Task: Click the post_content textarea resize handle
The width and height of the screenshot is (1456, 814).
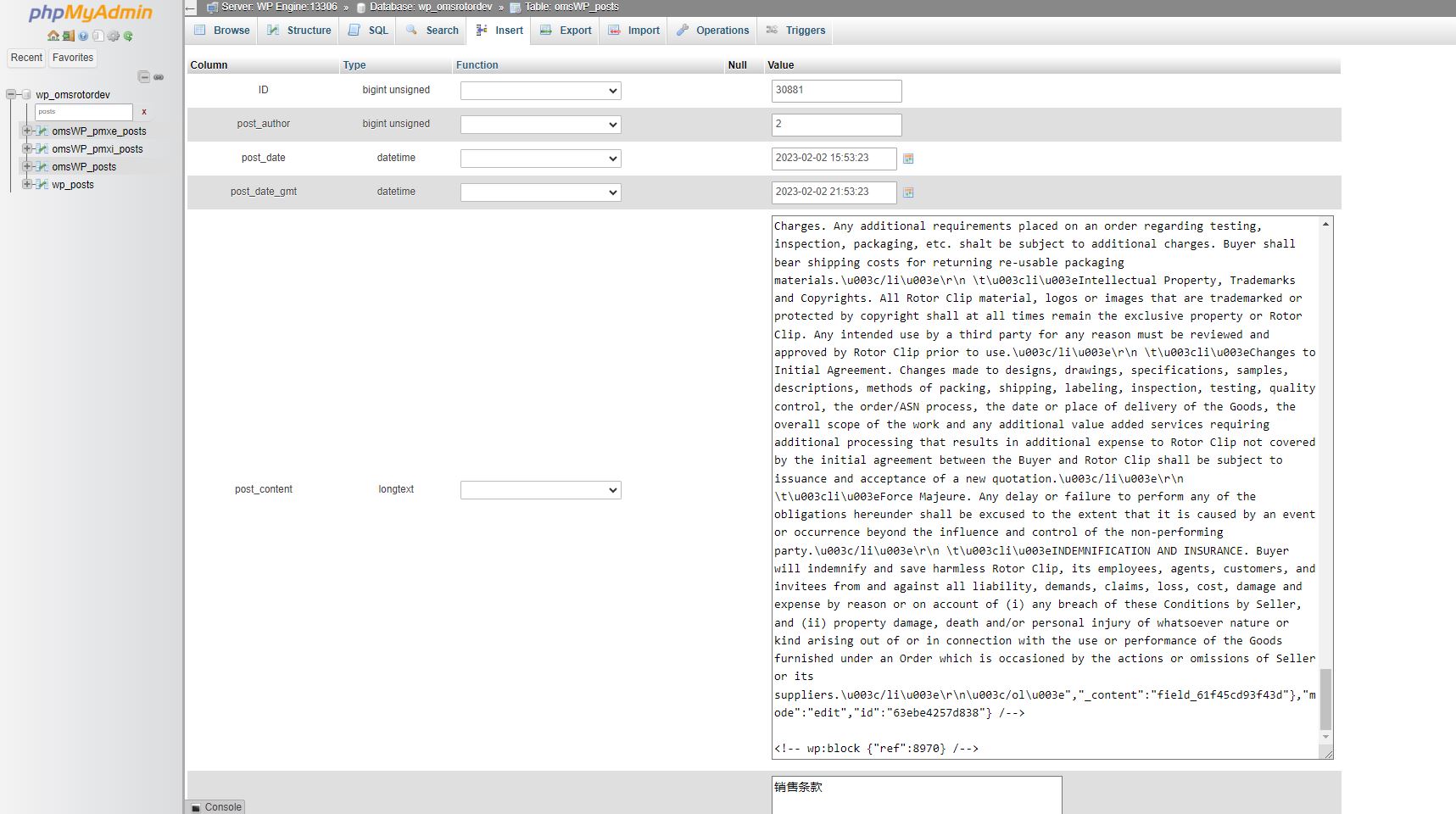Action: coord(1327,753)
